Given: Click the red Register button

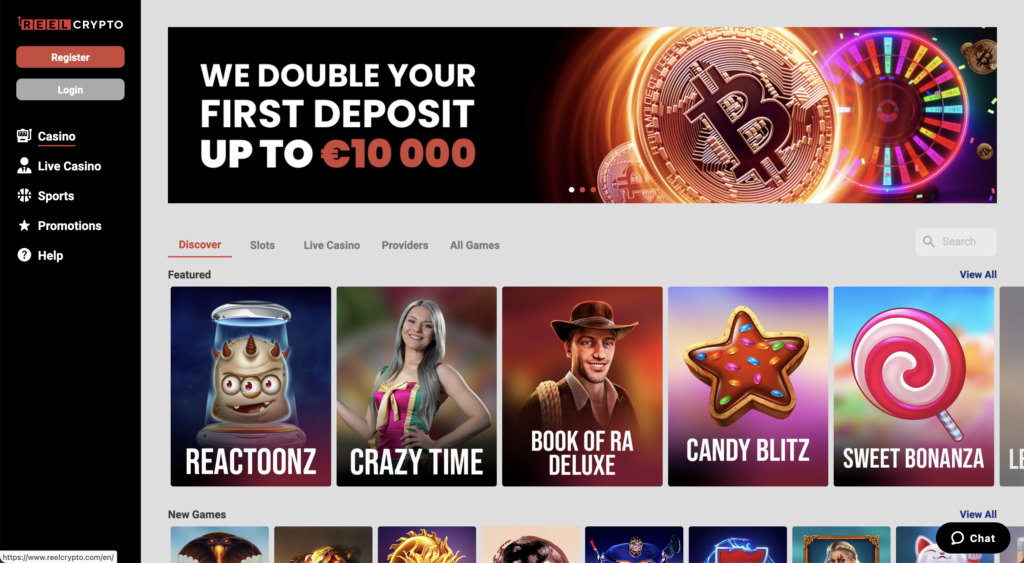Looking at the screenshot, I should pos(71,57).
